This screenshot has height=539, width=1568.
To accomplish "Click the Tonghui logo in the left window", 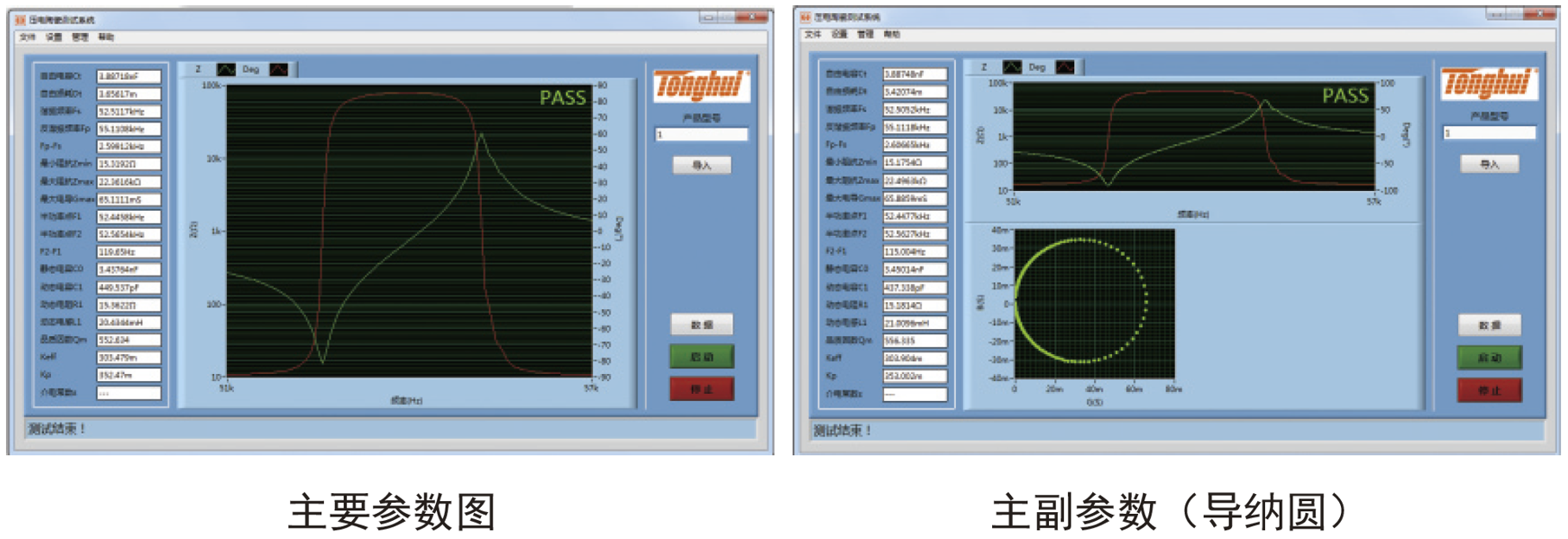I will pyautogui.click(x=700, y=86).
